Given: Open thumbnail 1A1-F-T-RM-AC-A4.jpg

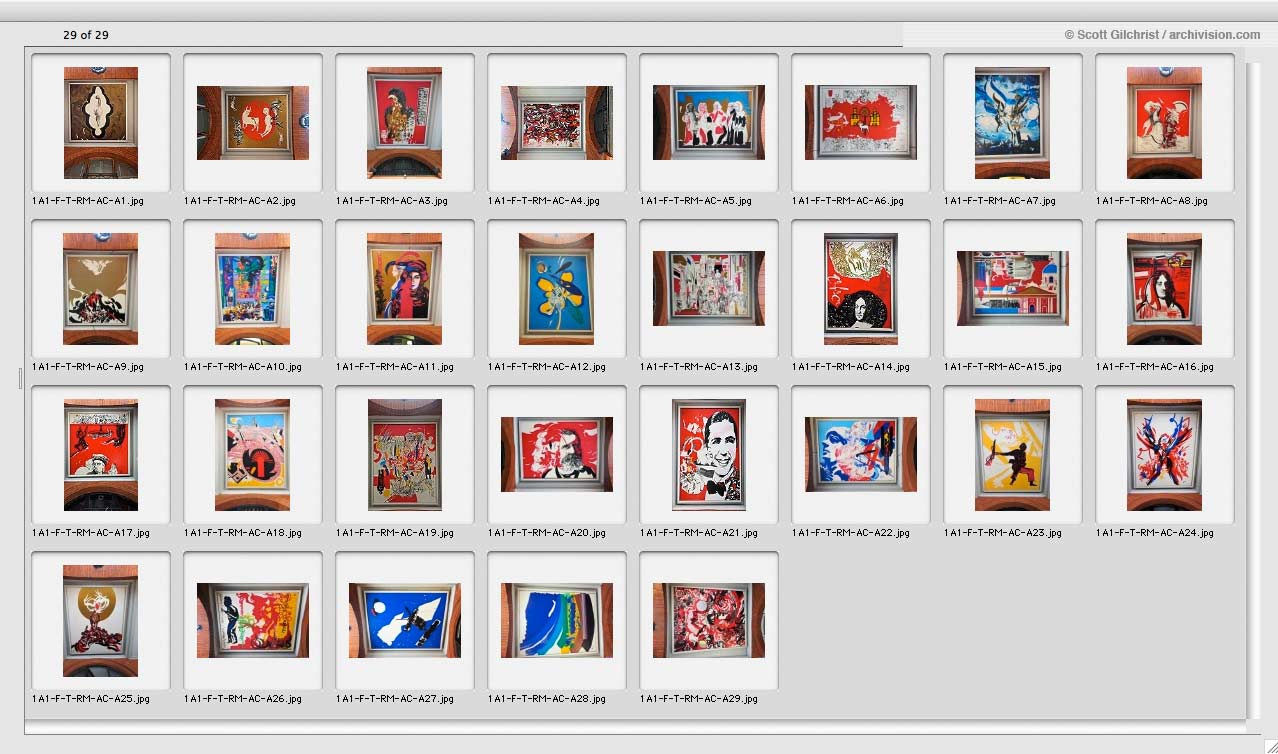Looking at the screenshot, I should [x=557, y=123].
